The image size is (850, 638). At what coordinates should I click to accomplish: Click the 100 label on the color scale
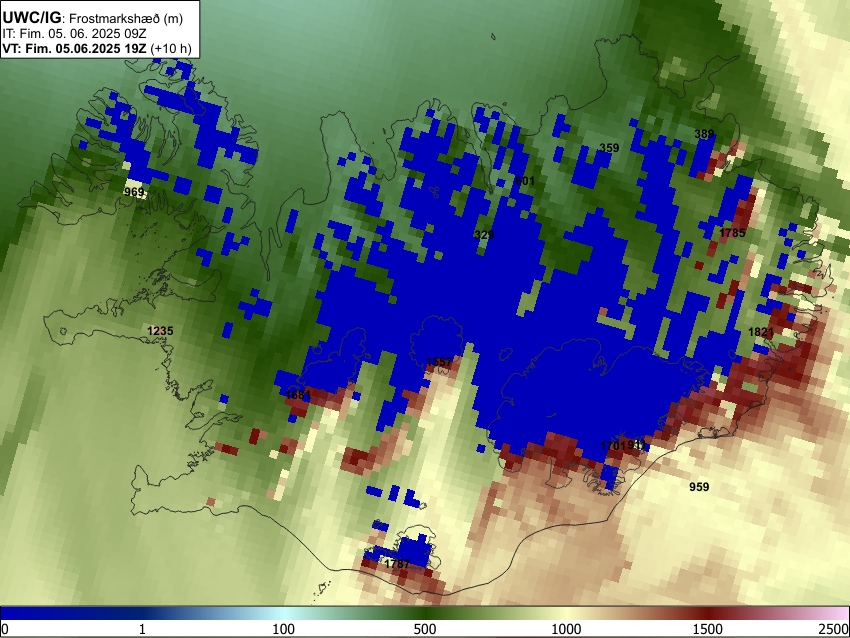[284, 629]
